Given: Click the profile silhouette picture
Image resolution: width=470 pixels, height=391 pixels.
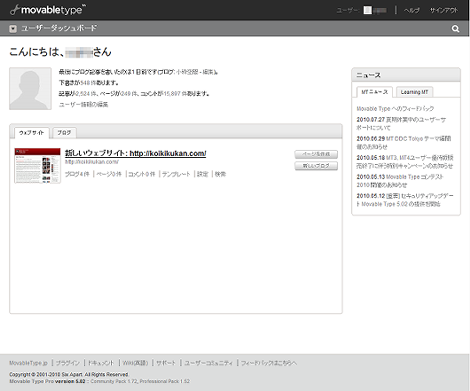Looking at the screenshot, I should coord(30,89).
